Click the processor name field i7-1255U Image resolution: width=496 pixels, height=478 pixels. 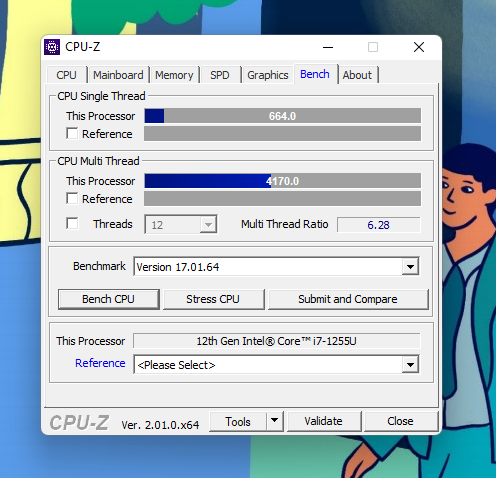pyautogui.click(x=277, y=341)
